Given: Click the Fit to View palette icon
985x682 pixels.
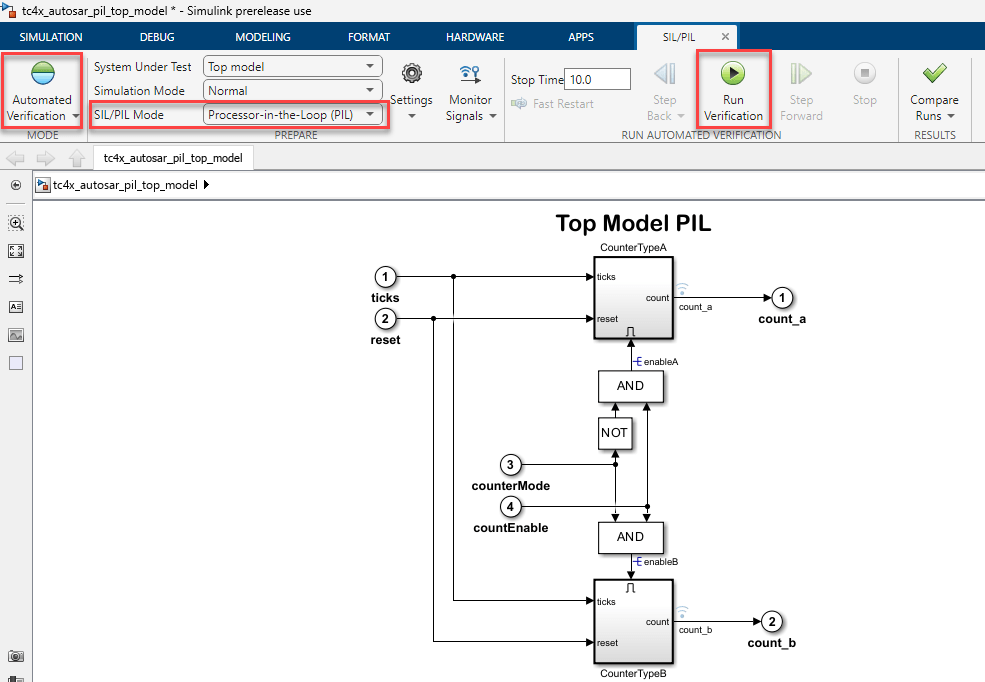Looking at the screenshot, I should (16, 251).
